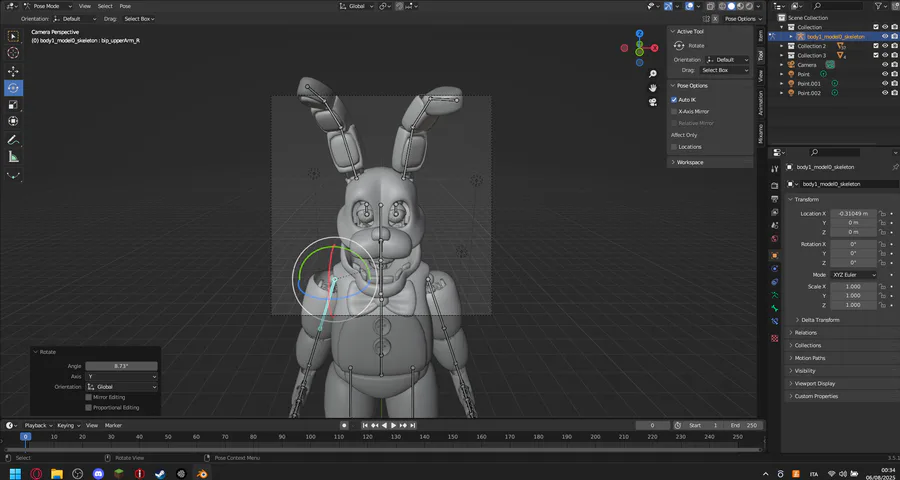Open File Explorer from the taskbar
The image size is (900, 480).
[x=57, y=474]
